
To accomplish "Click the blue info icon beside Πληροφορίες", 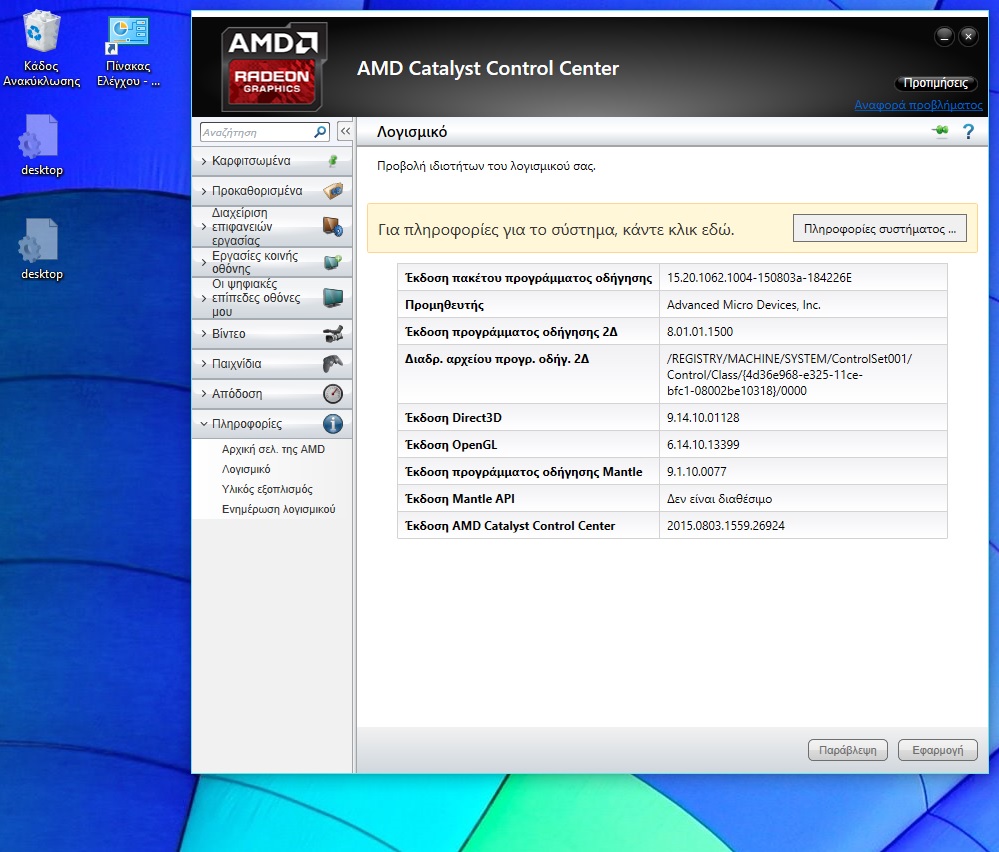I will point(333,424).
